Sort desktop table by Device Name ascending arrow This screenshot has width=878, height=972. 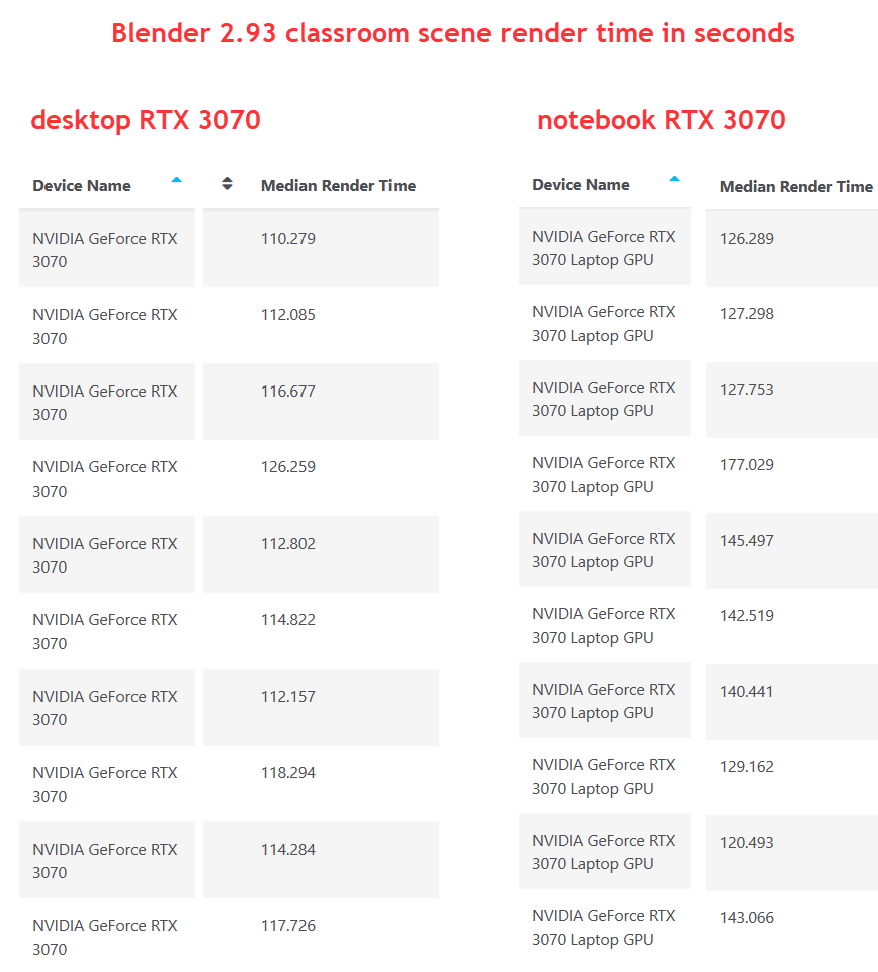tap(177, 180)
